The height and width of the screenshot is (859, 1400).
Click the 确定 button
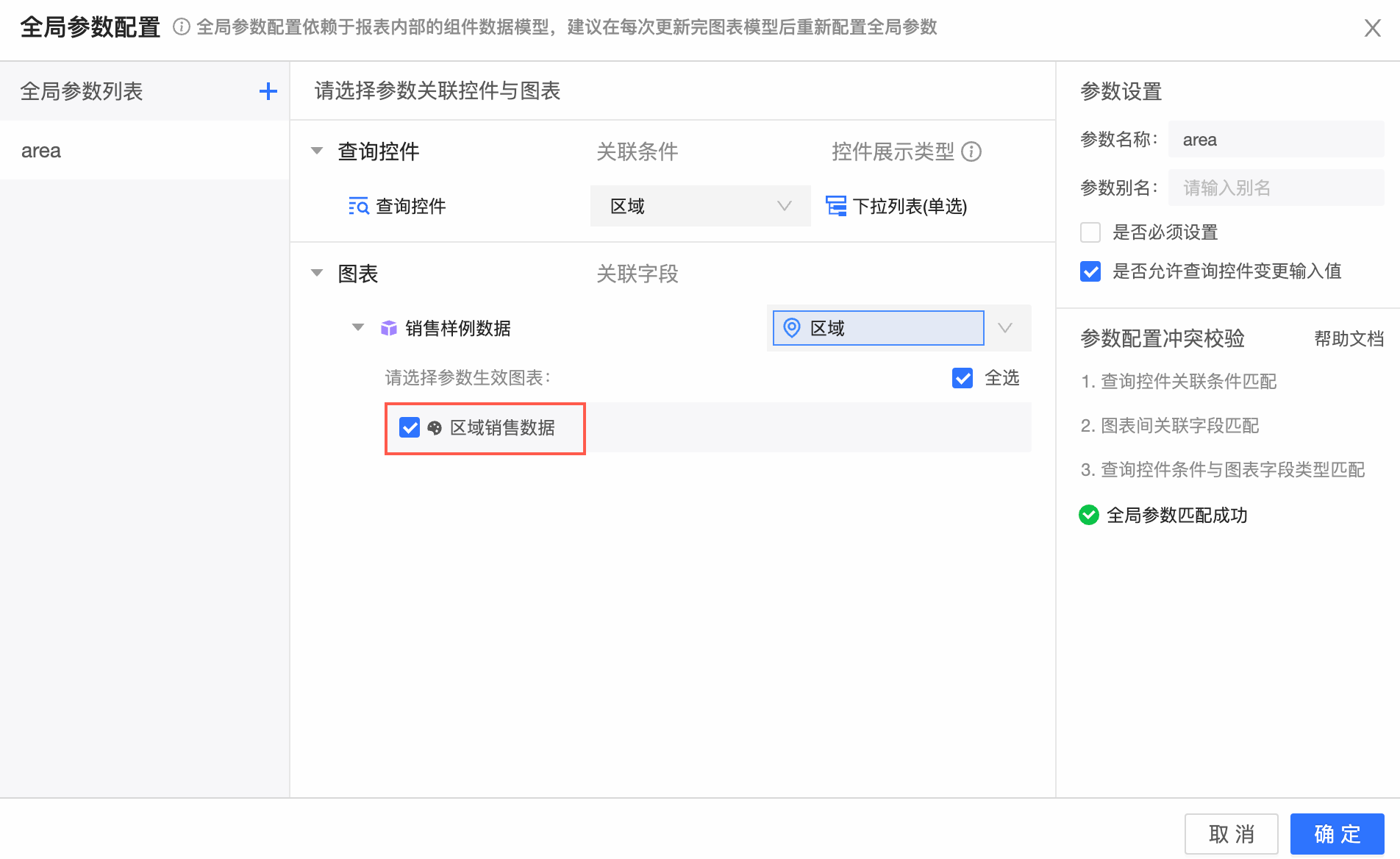point(1337,834)
